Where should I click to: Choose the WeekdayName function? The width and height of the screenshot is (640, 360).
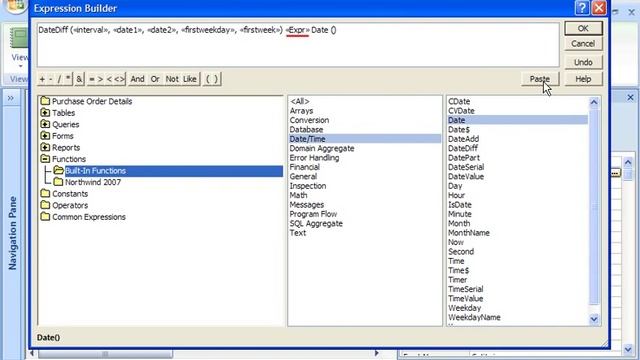pos(474,317)
